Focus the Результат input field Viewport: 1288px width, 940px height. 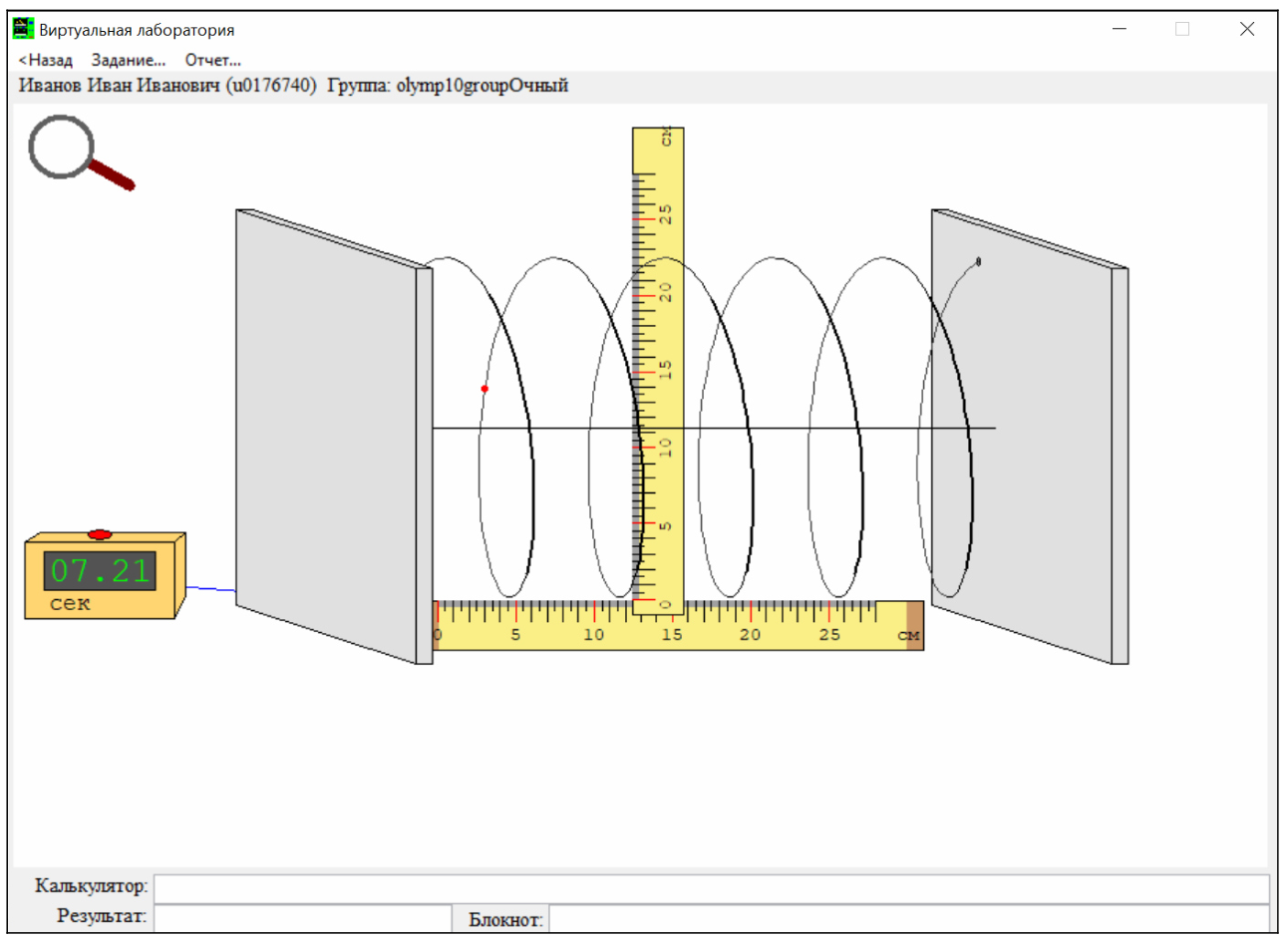(303, 917)
